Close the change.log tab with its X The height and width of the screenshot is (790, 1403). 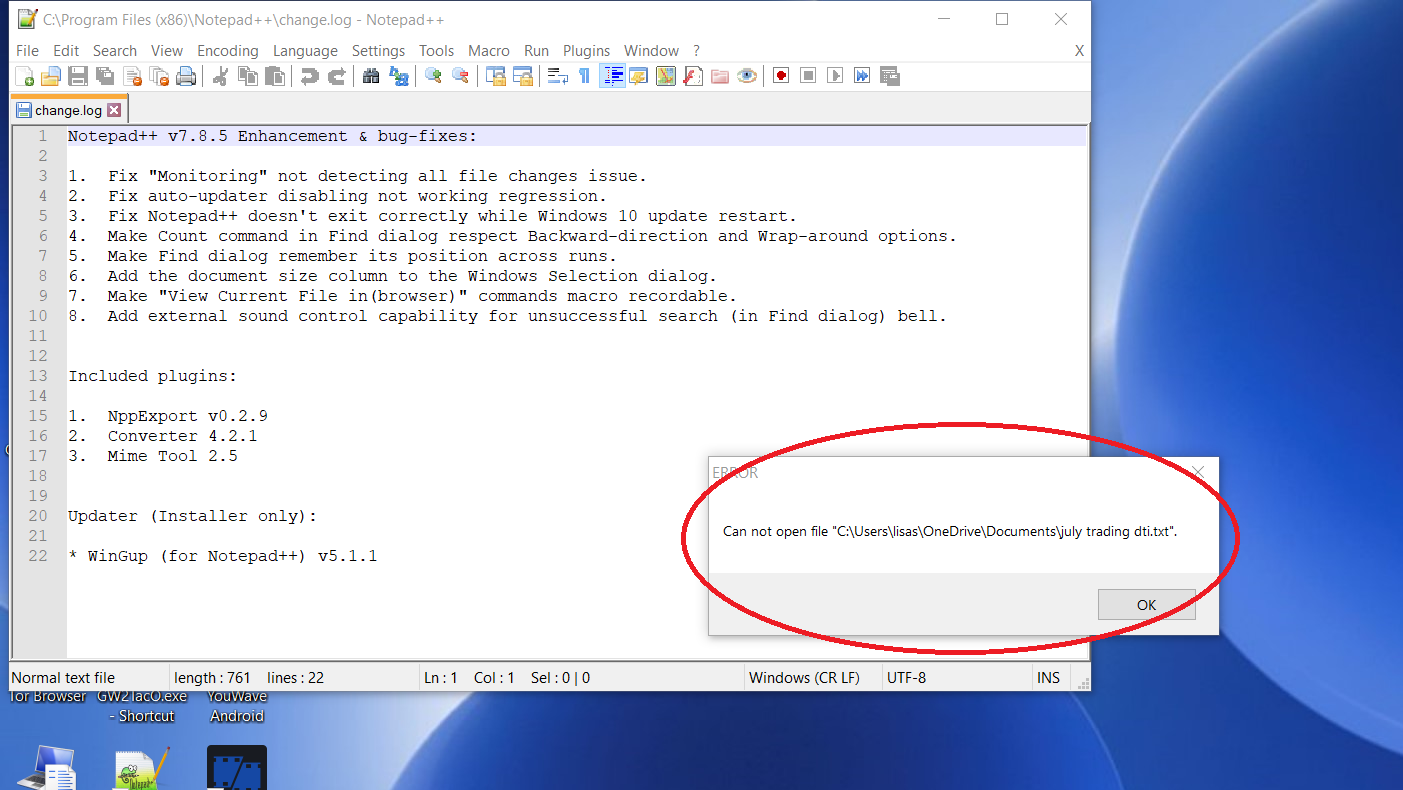point(113,111)
